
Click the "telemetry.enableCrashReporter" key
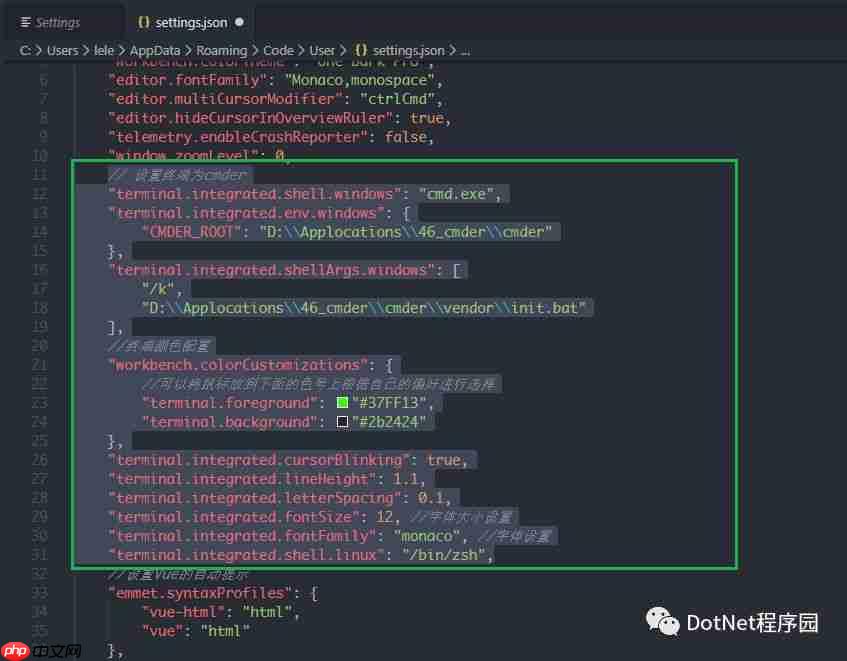tap(238, 137)
